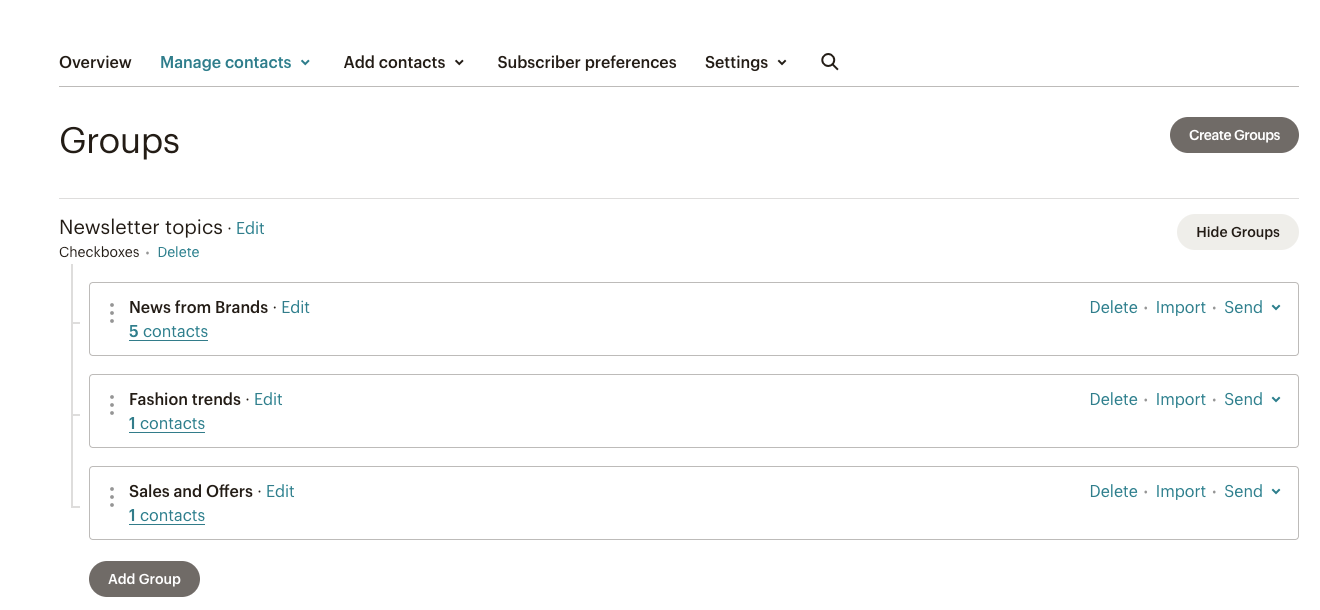Viewport: 1320px width, 610px height.
Task: Click the Create Groups button
Action: point(1234,135)
